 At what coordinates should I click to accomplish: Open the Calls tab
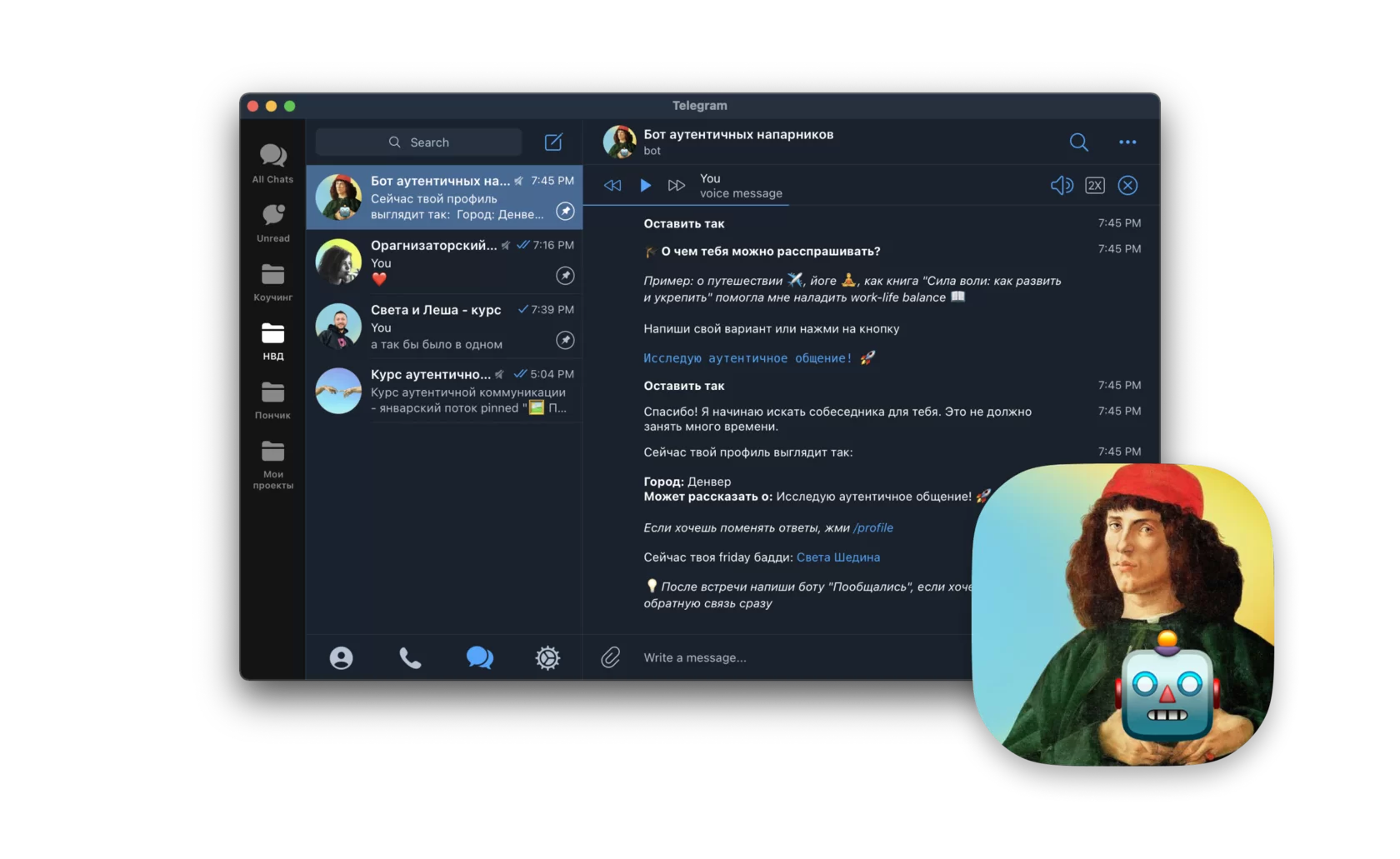tap(410, 658)
